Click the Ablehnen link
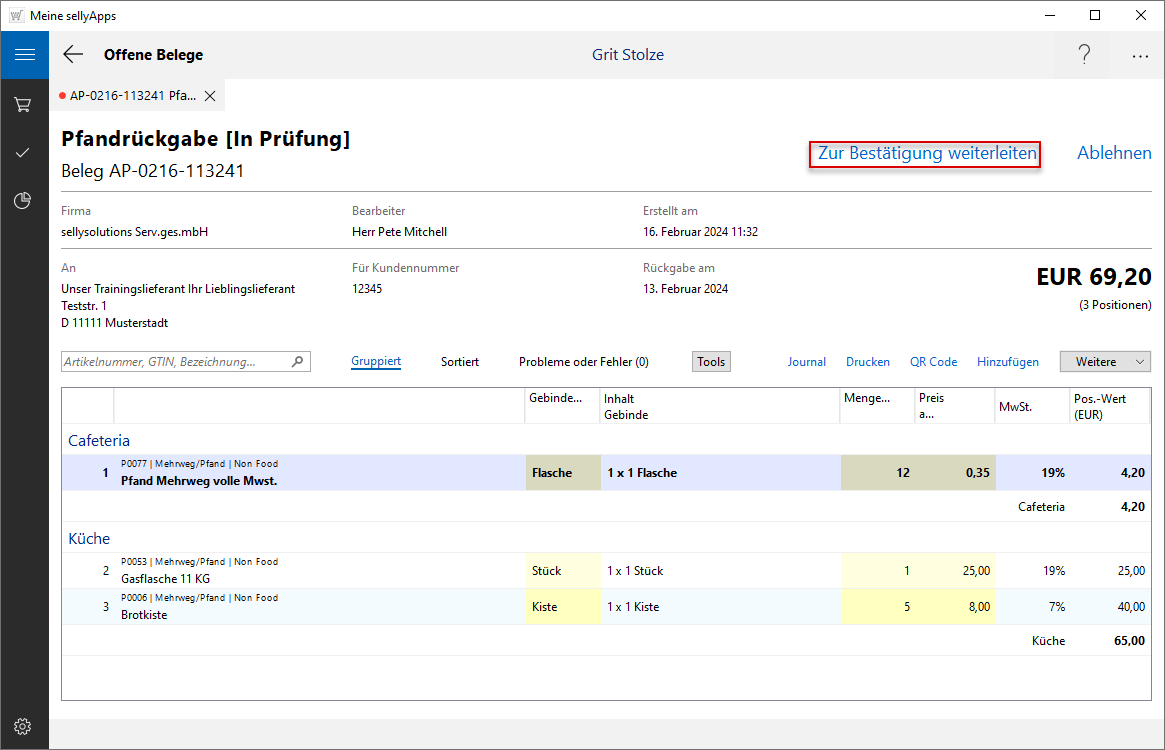The image size is (1165, 750). click(1114, 154)
